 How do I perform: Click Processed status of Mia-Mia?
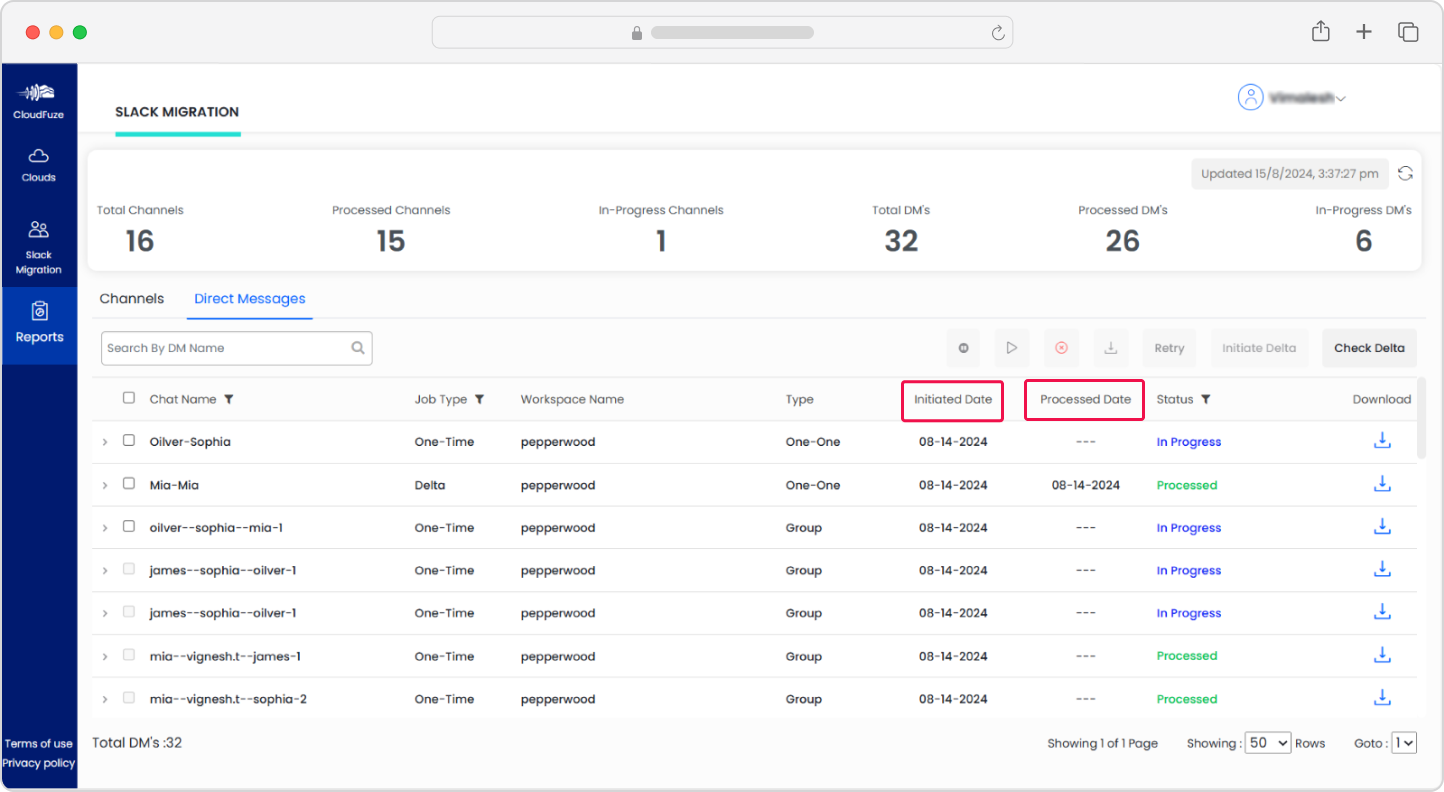tap(1187, 485)
